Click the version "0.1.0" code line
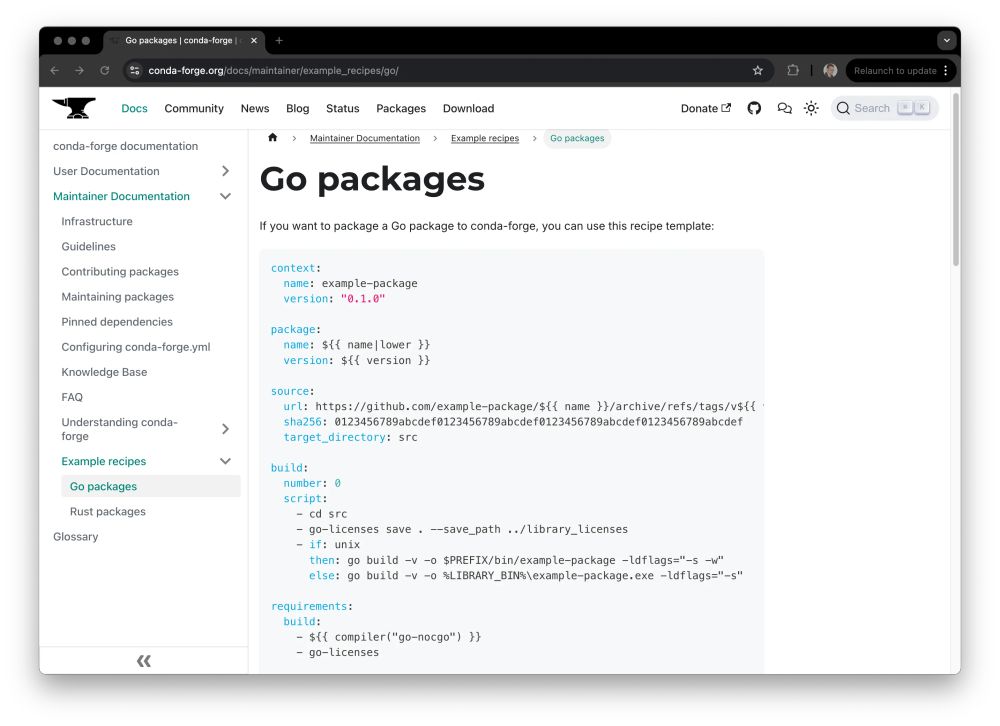Image resolution: width=1000 pixels, height=726 pixels. [334, 299]
